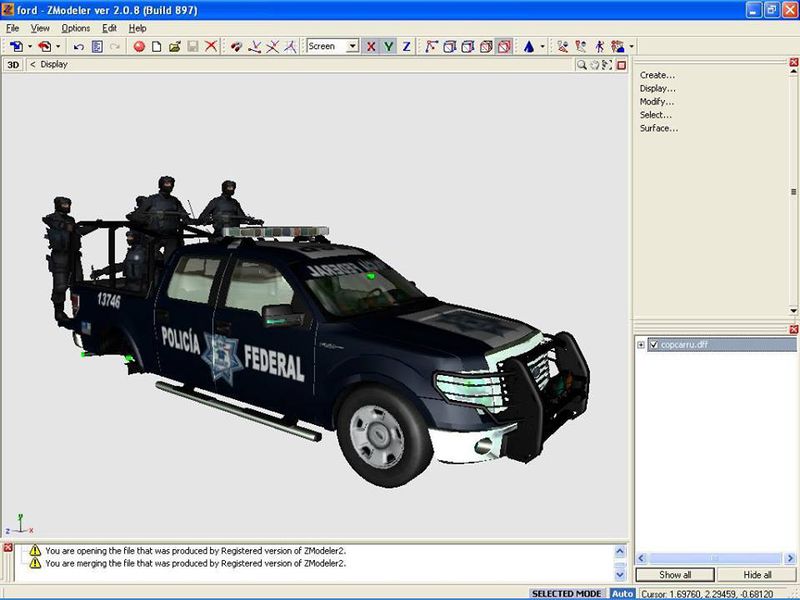Click the Export toolbar icon
800x600 pixels.
tap(45, 46)
